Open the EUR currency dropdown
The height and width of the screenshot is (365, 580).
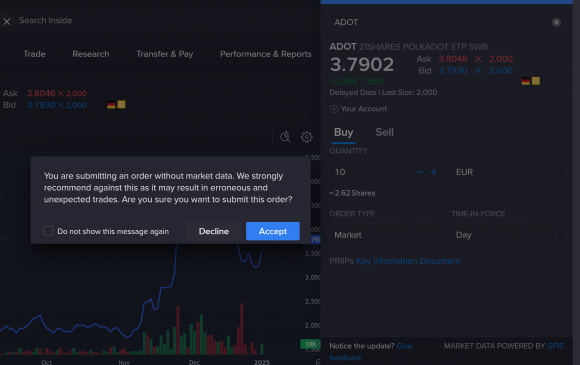507,172
